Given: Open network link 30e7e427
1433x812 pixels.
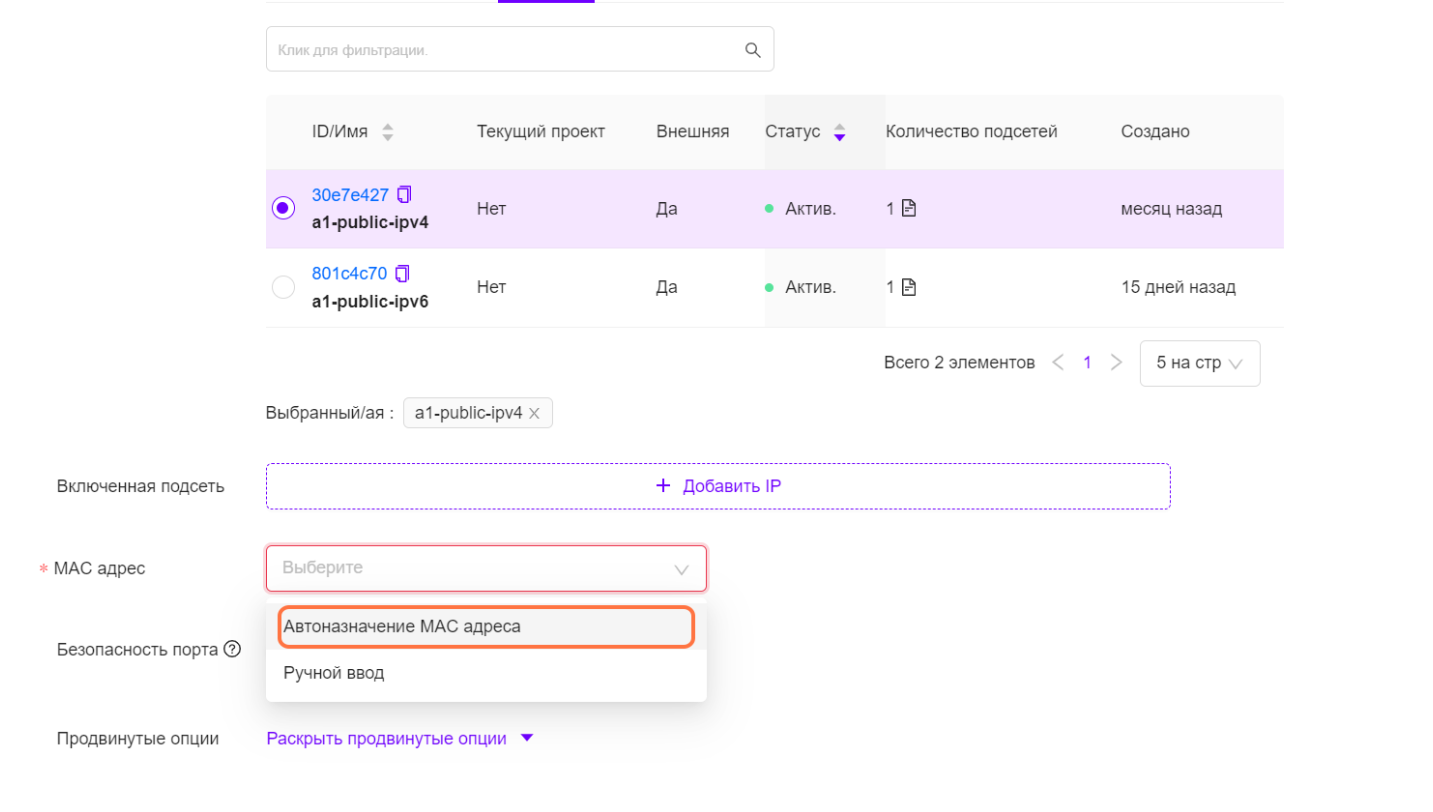Looking at the screenshot, I should click(x=350, y=195).
